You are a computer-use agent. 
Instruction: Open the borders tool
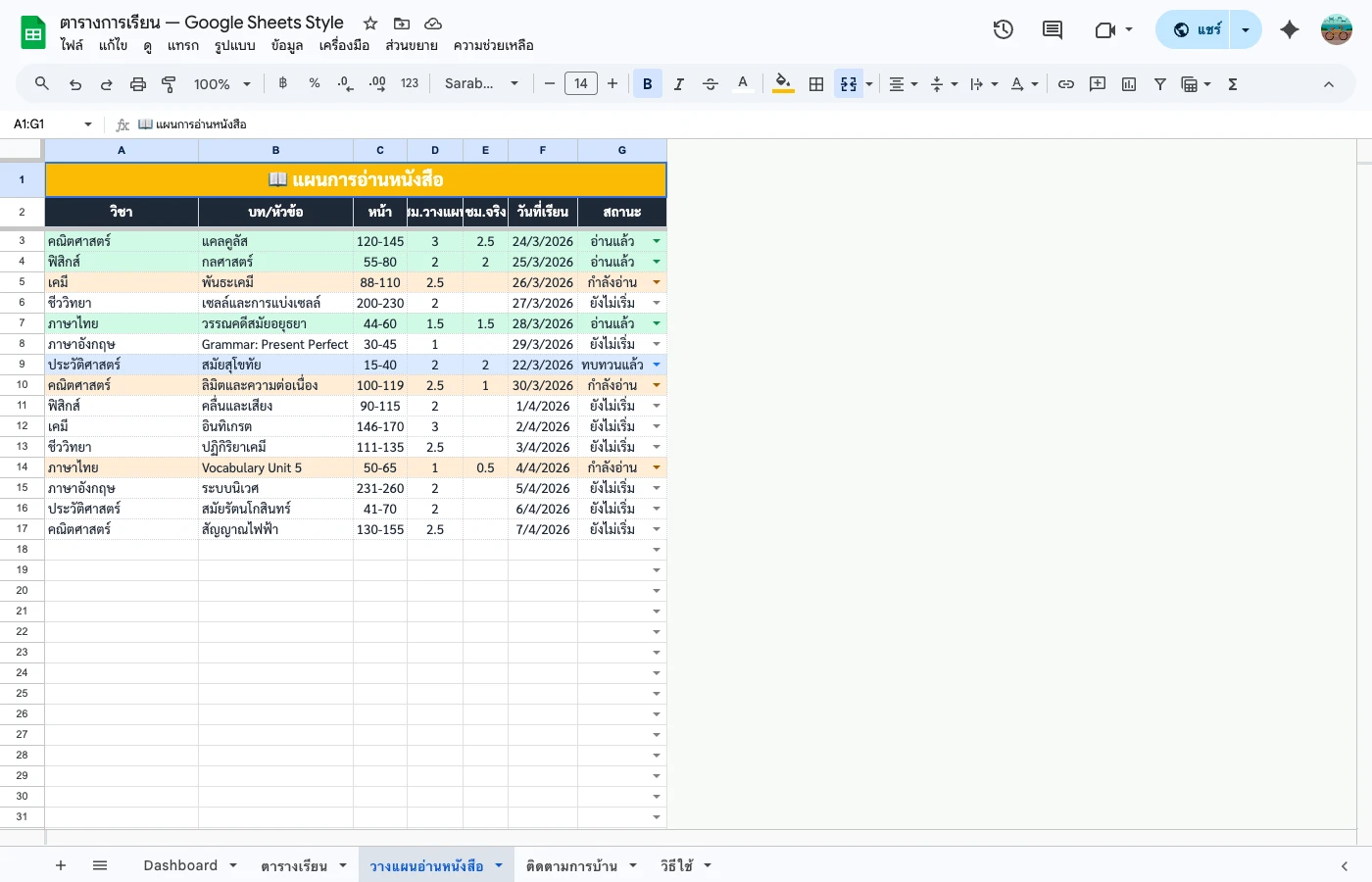coord(816,83)
